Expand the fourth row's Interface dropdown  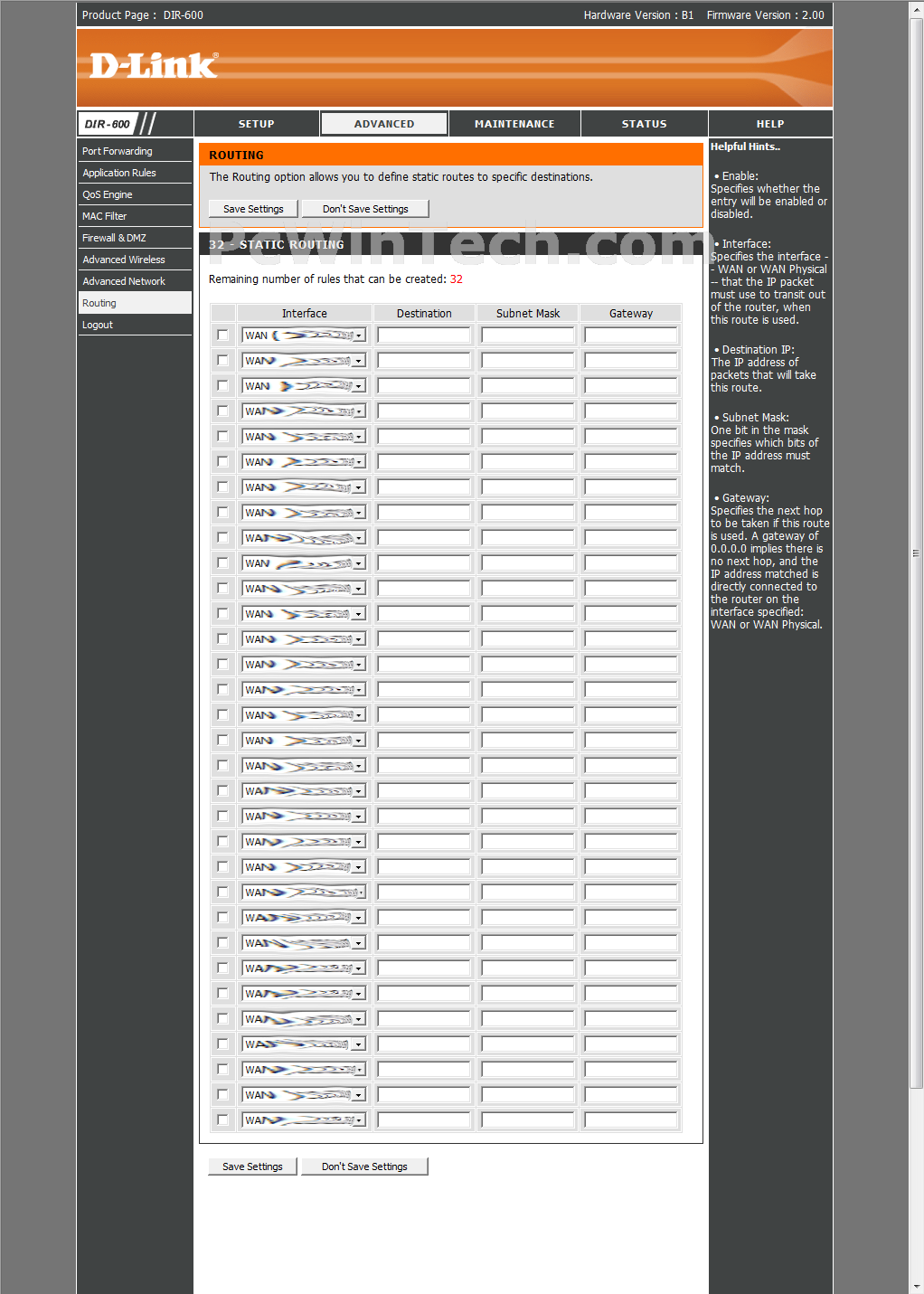pyautogui.click(x=304, y=411)
